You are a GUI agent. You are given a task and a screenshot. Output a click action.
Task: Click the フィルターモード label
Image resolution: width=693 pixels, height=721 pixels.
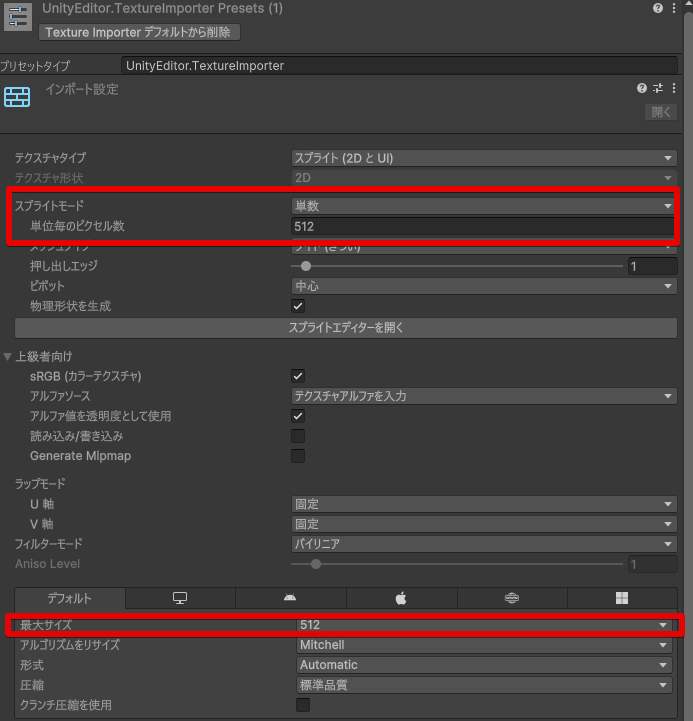(x=49, y=544)
